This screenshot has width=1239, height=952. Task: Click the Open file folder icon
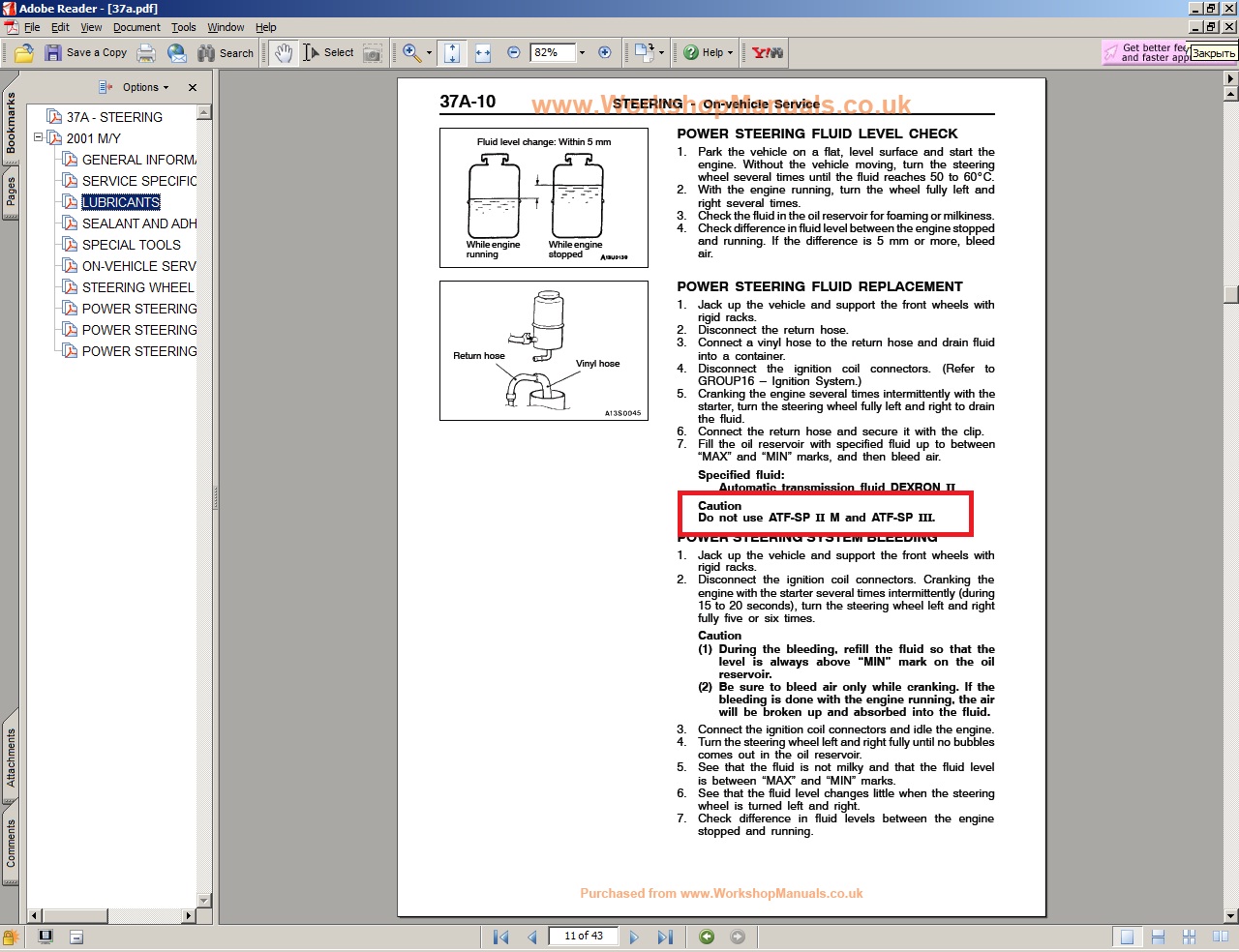tap(24, 53)
